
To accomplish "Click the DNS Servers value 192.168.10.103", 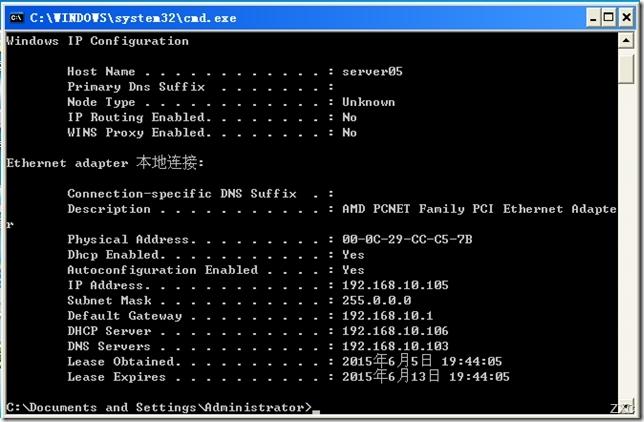I will coord(395,346).
